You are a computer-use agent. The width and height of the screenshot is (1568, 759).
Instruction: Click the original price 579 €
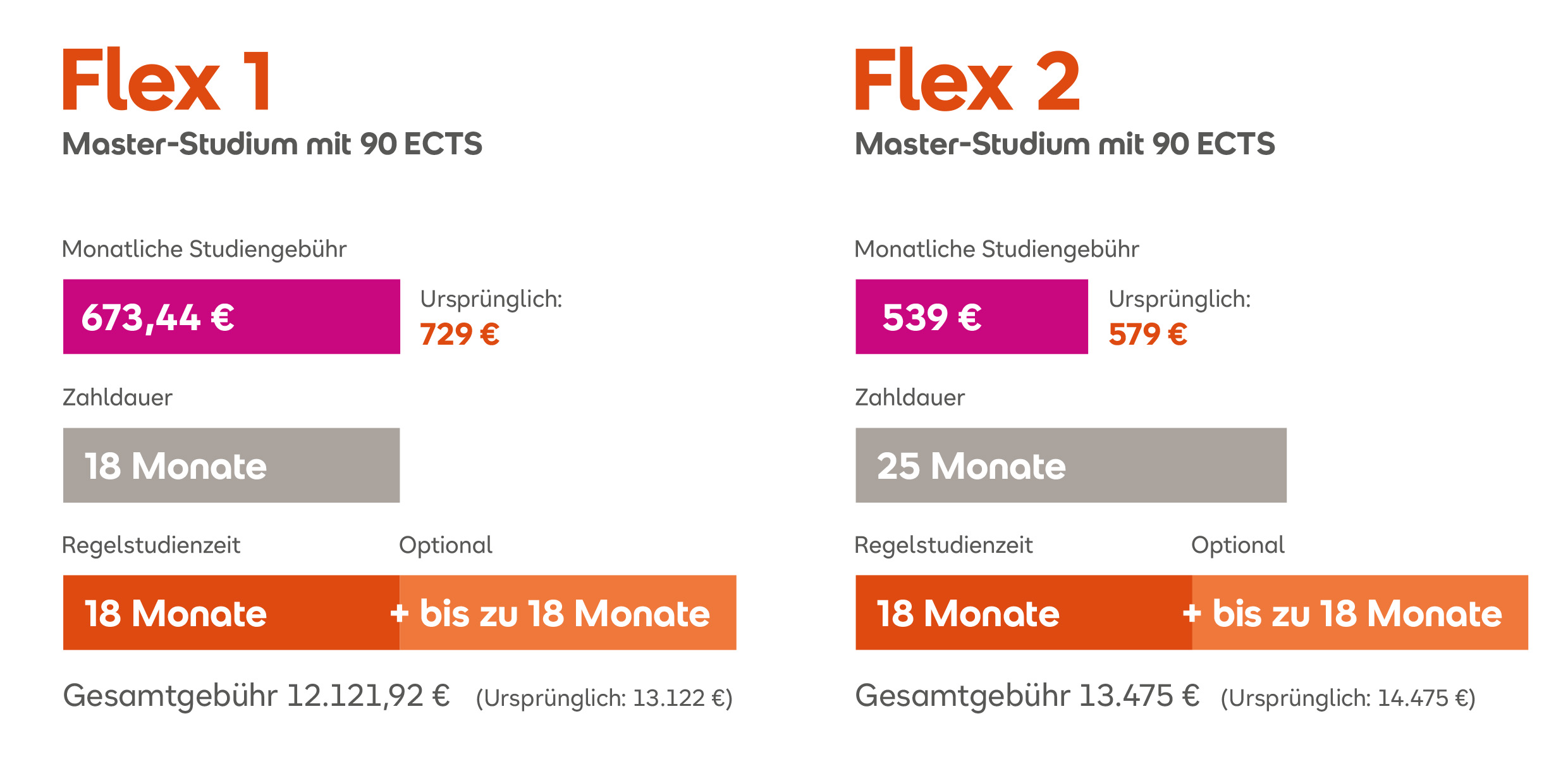click(1148, 334)
